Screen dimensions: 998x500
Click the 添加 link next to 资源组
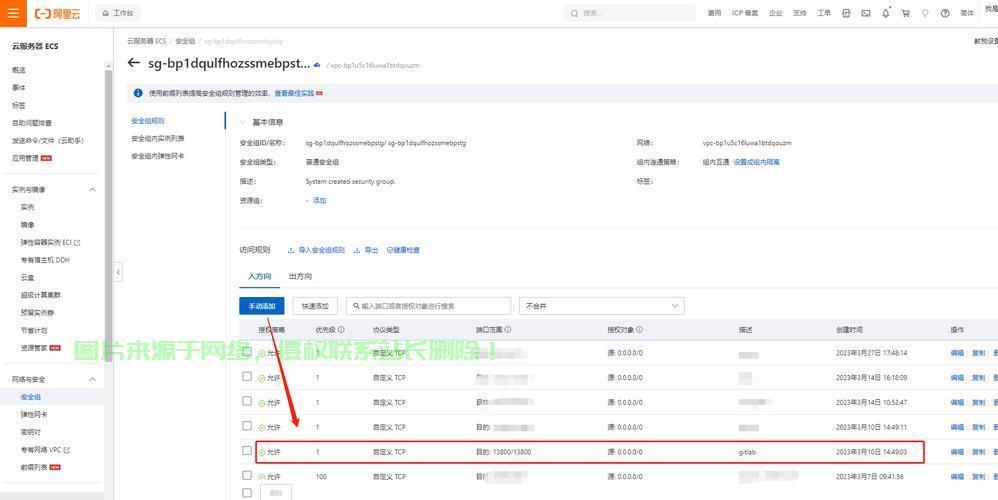[319, 201]
